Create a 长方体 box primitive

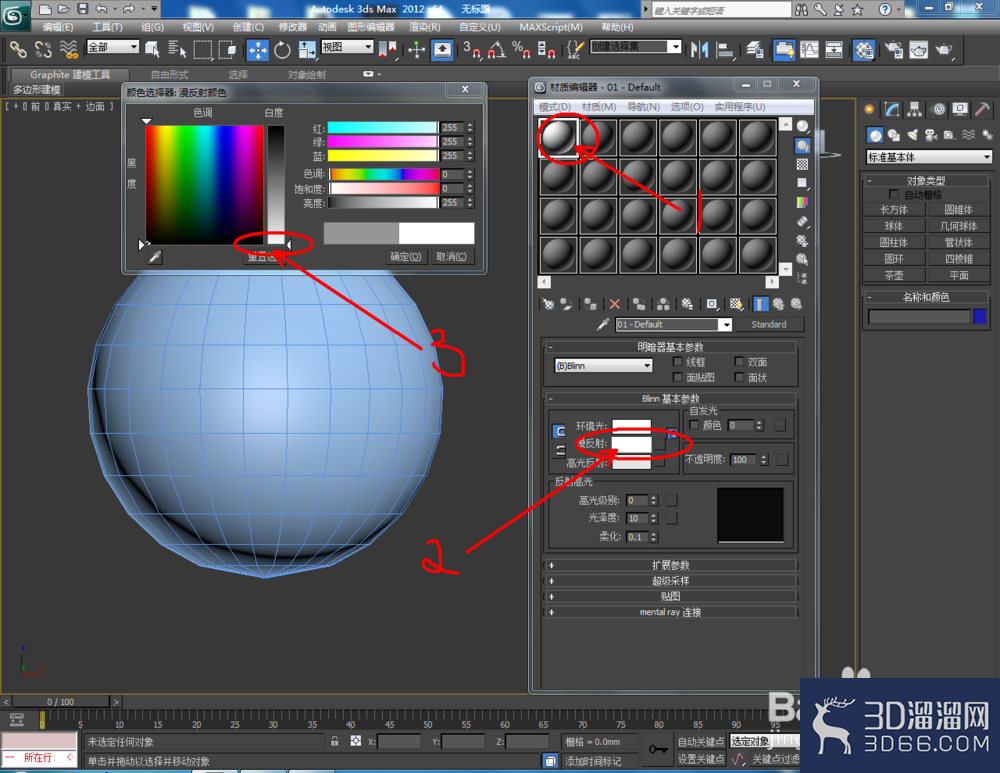coord(894,209)
